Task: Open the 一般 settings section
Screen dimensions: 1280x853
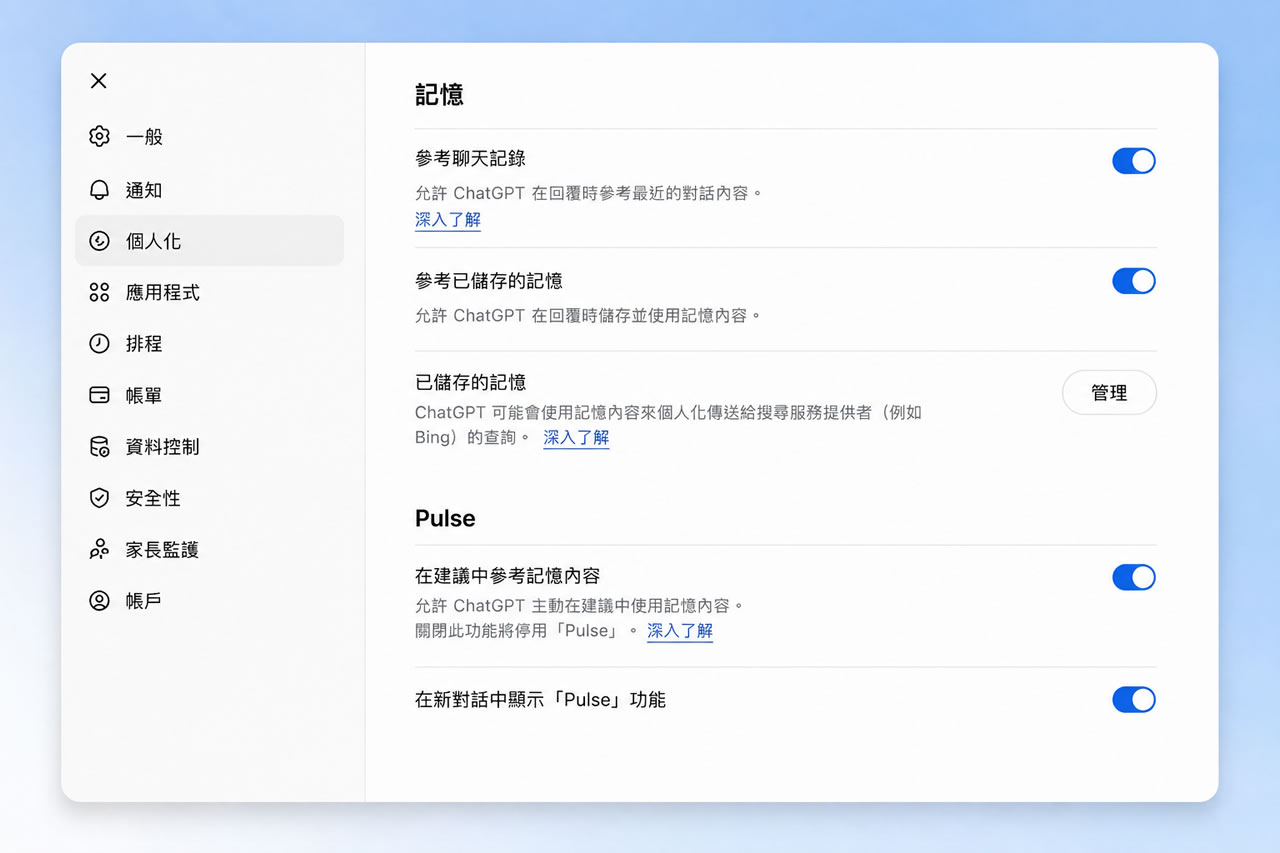Action: pyautogui.click(x=209, y=137)
